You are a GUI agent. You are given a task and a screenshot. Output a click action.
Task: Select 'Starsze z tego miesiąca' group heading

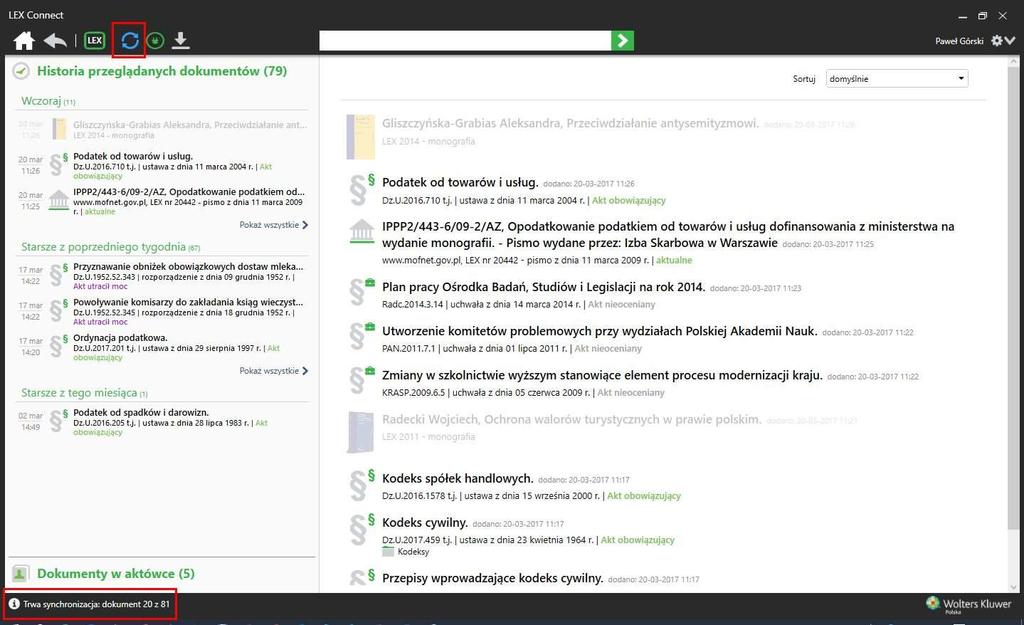(84, 393)
